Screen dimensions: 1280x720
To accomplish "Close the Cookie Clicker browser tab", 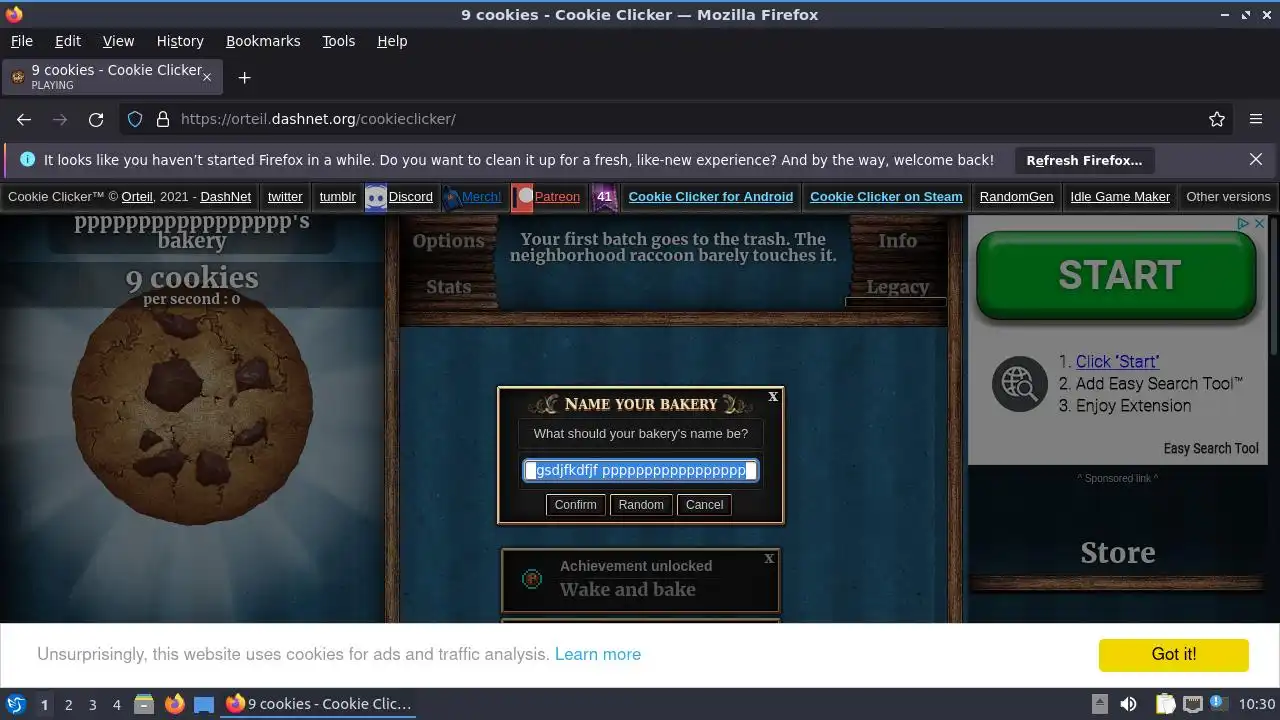I will tap(207, 77).
